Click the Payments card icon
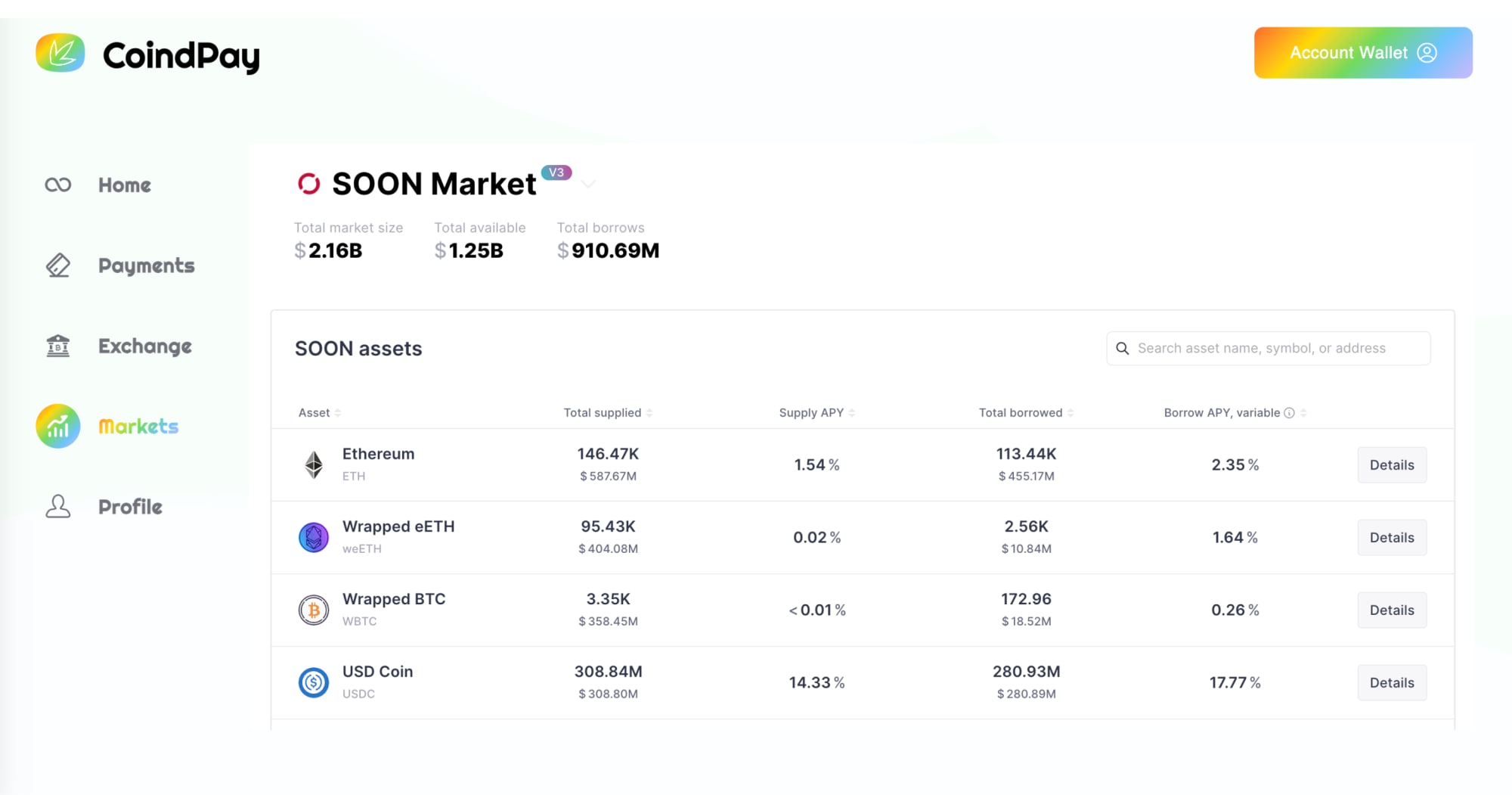 coord(57,265)
